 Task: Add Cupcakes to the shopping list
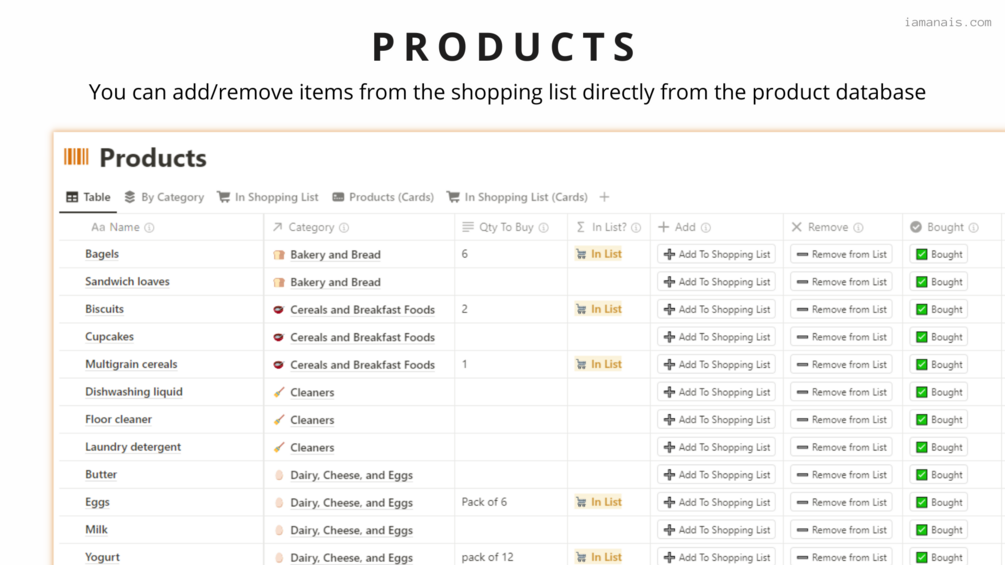point(716,337)
